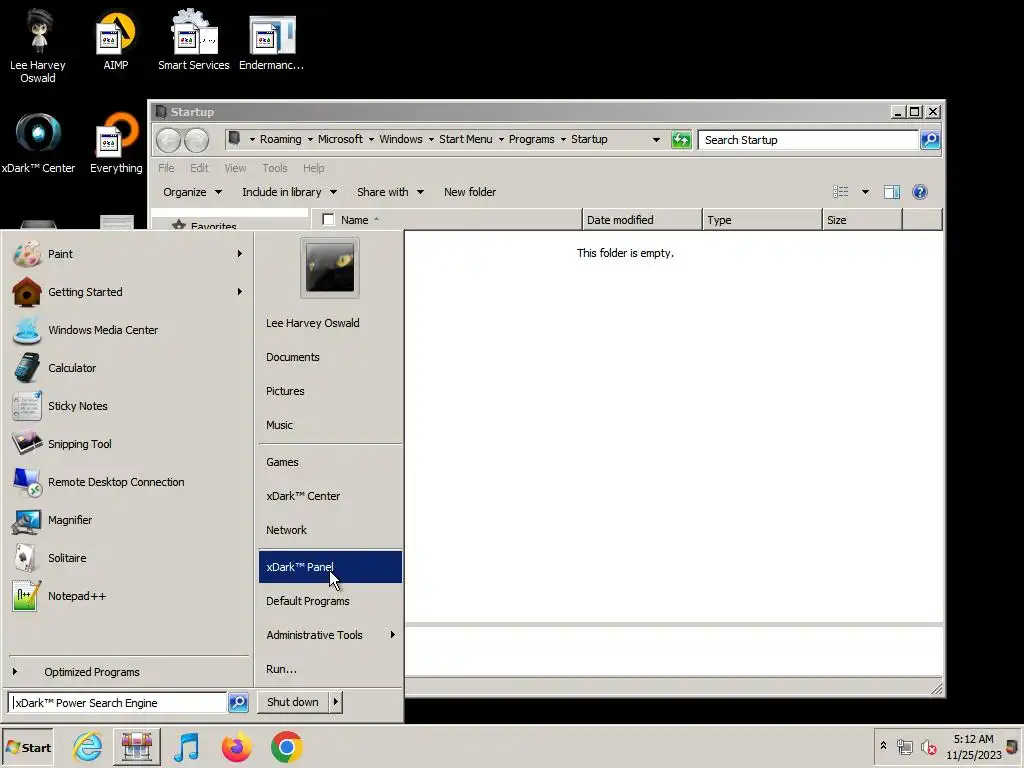This screenshot has width=1024, height=768.
Task: Click the Back arrow in Startup window
Action: [x=168, y=140]
